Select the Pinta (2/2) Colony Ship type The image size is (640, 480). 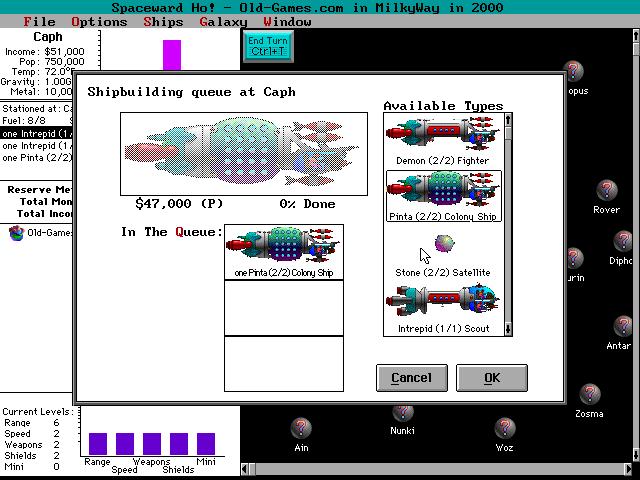click(443, 196)
